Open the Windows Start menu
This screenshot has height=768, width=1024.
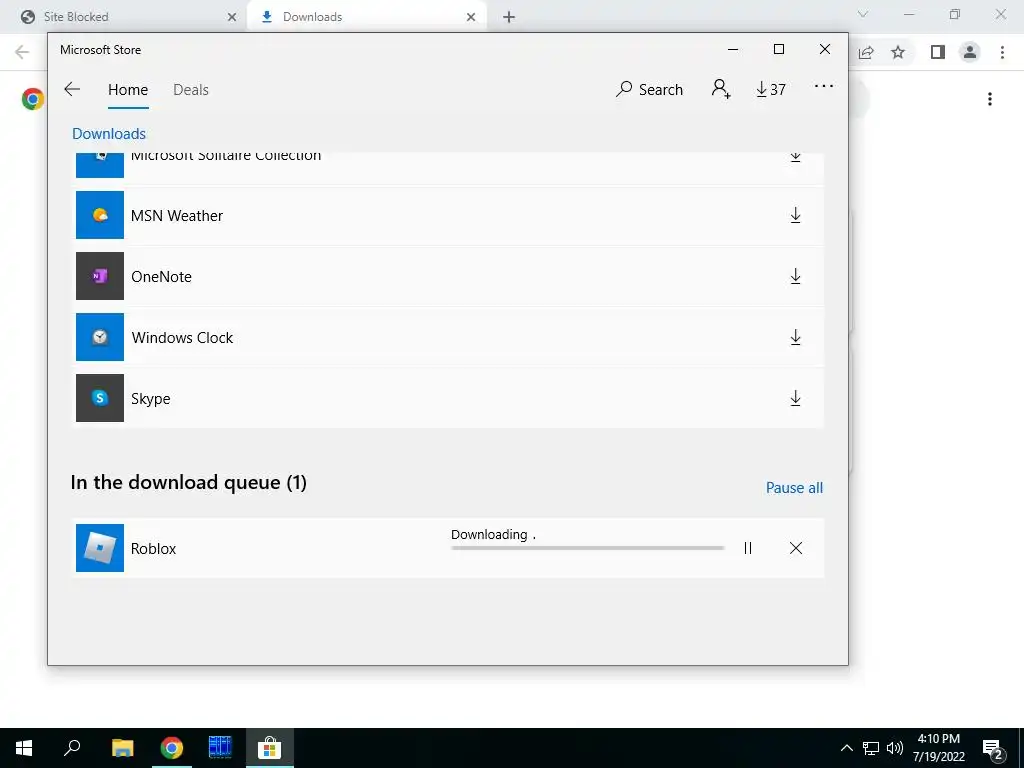24,748
